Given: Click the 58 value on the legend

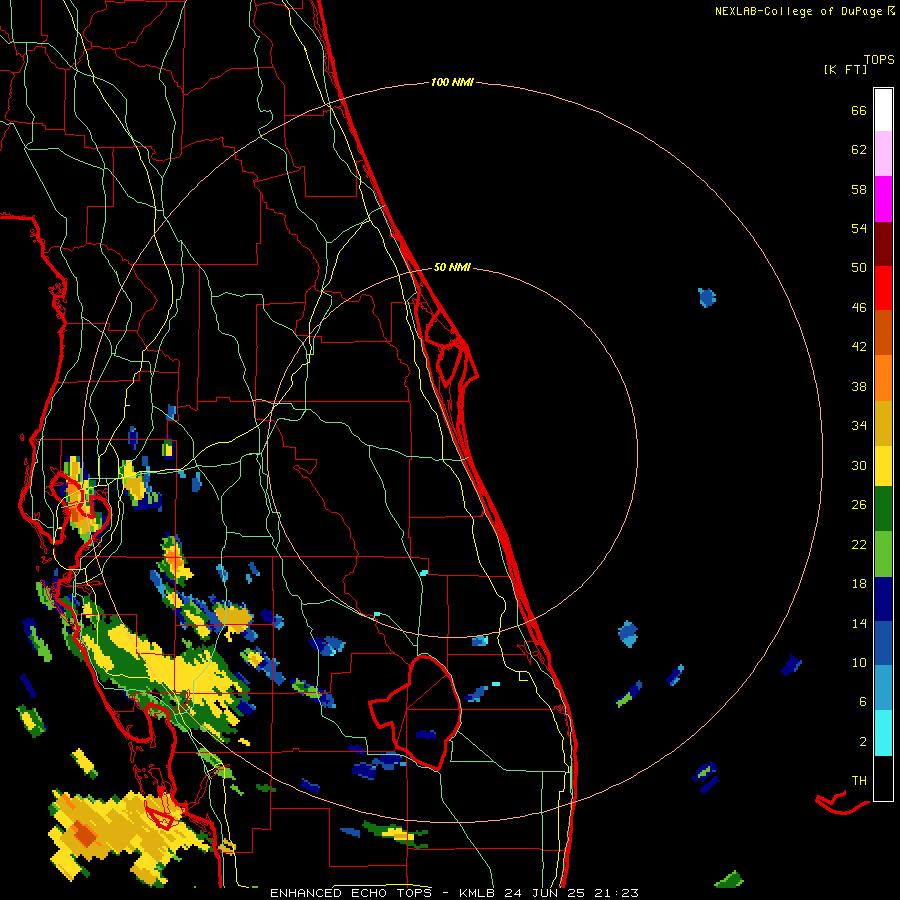Looking at the screenshot, I should tap(859, 189).
